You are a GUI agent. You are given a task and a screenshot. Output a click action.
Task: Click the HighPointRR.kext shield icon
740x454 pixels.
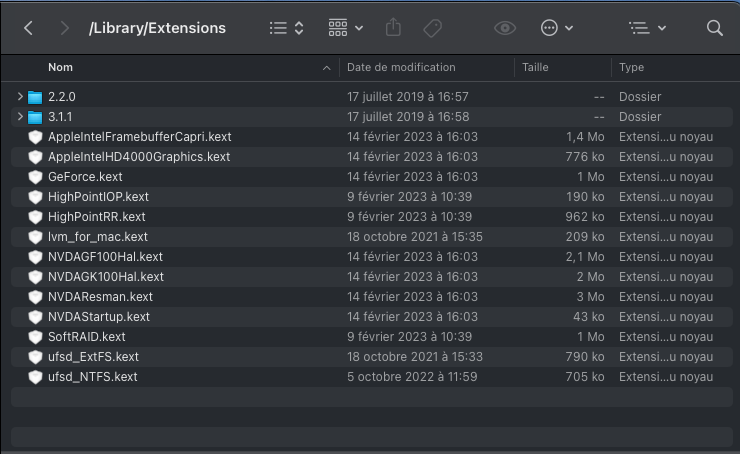point(35,217)
